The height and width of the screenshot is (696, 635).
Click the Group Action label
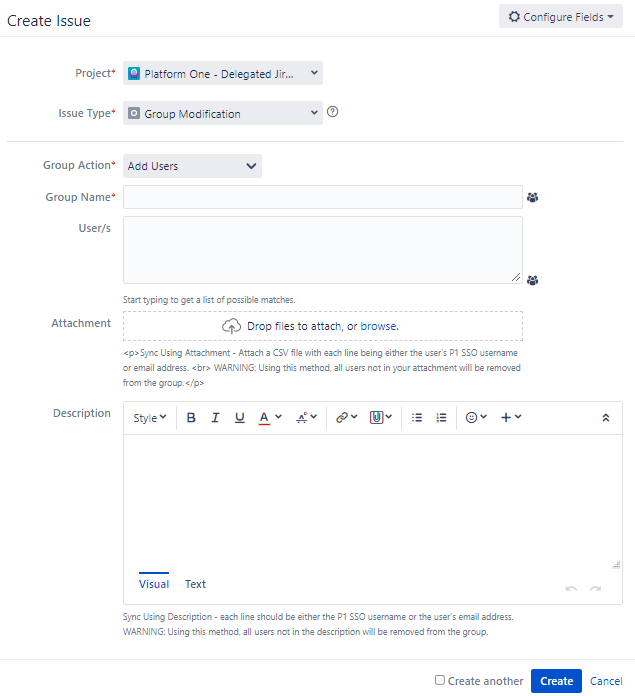tap(79, 165)
